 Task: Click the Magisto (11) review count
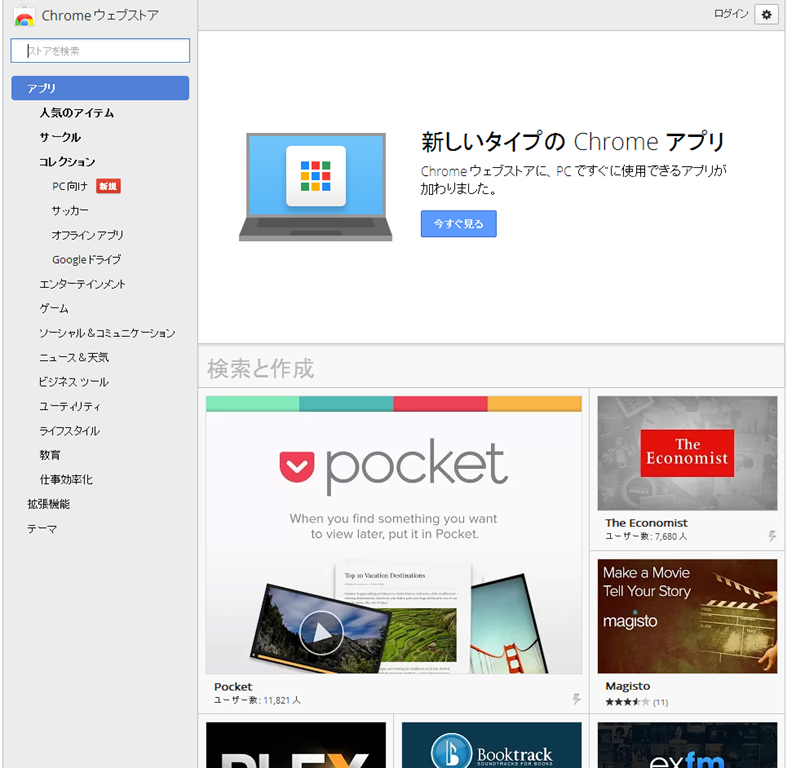(661, 702)
